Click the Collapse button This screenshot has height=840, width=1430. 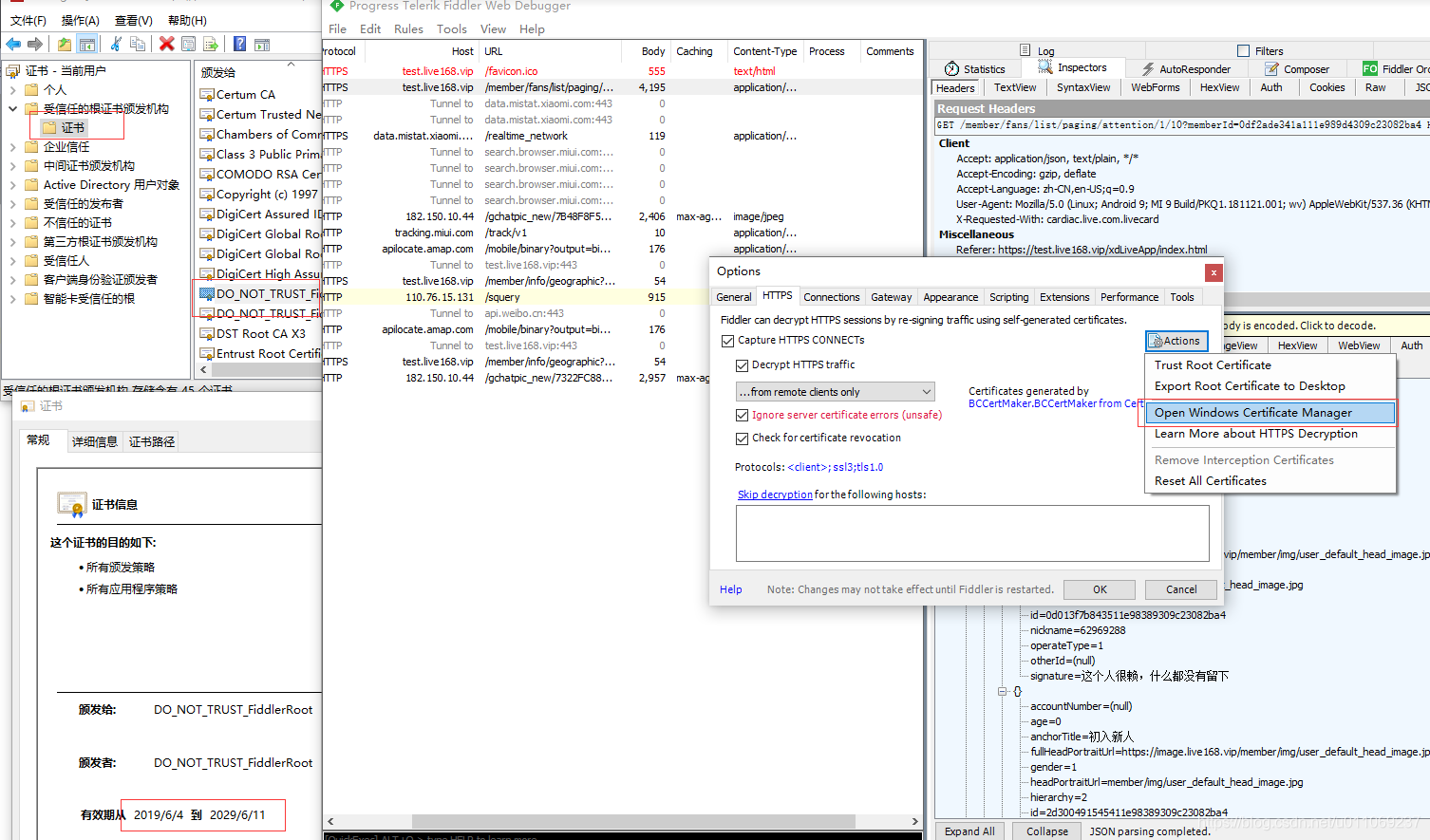pyautogui.click(x=1047, y=831)
